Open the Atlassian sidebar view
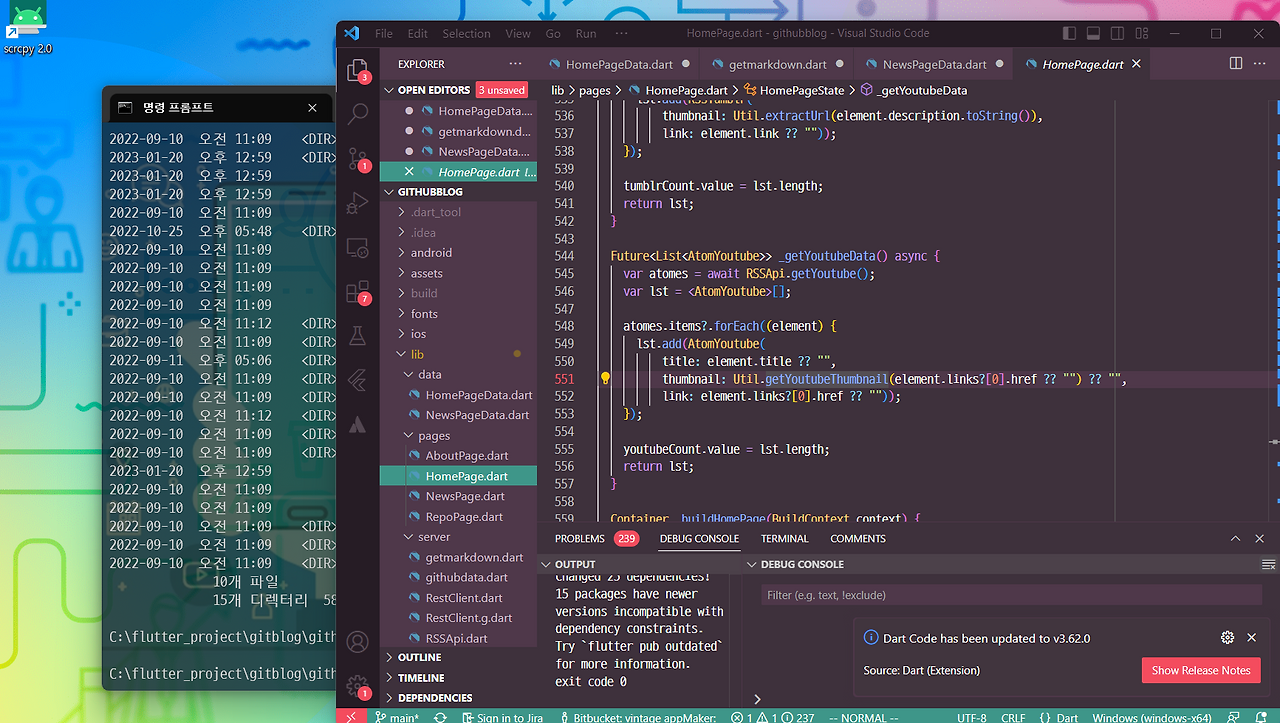 pos(357,424)
